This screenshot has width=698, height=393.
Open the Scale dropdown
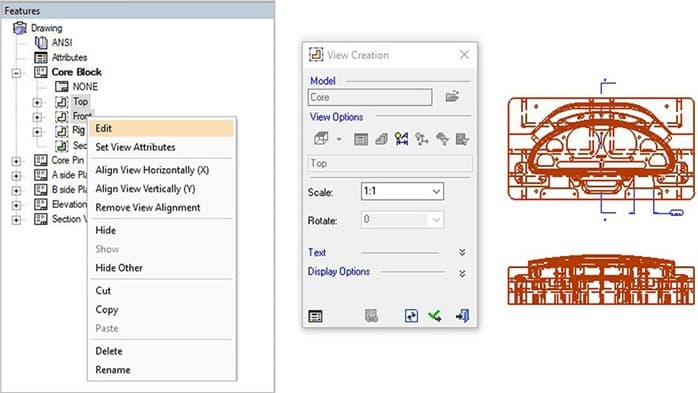coord(402,191)
